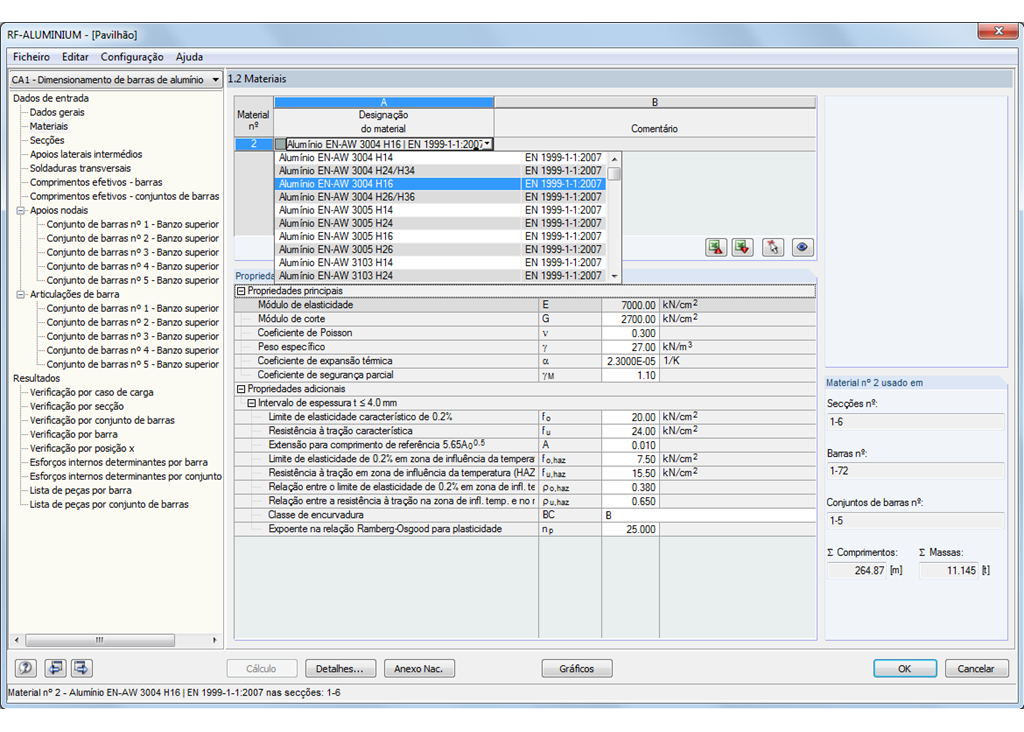Select Alumínio EN-AW 3004 H14 from list

point(441,157)
